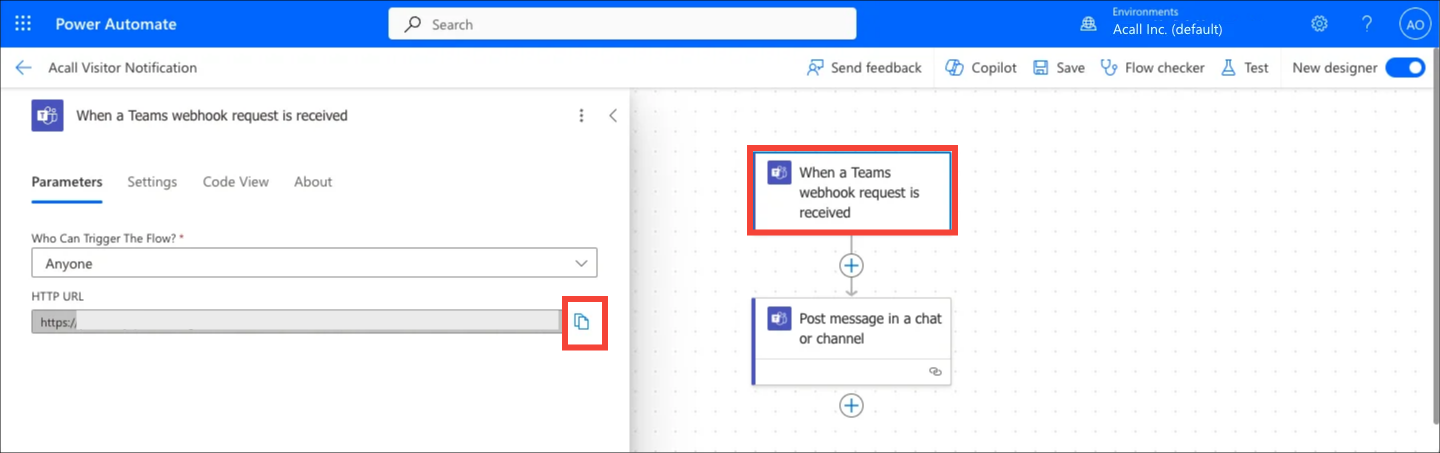Open the Help question mark

(x=1367, y=24)
